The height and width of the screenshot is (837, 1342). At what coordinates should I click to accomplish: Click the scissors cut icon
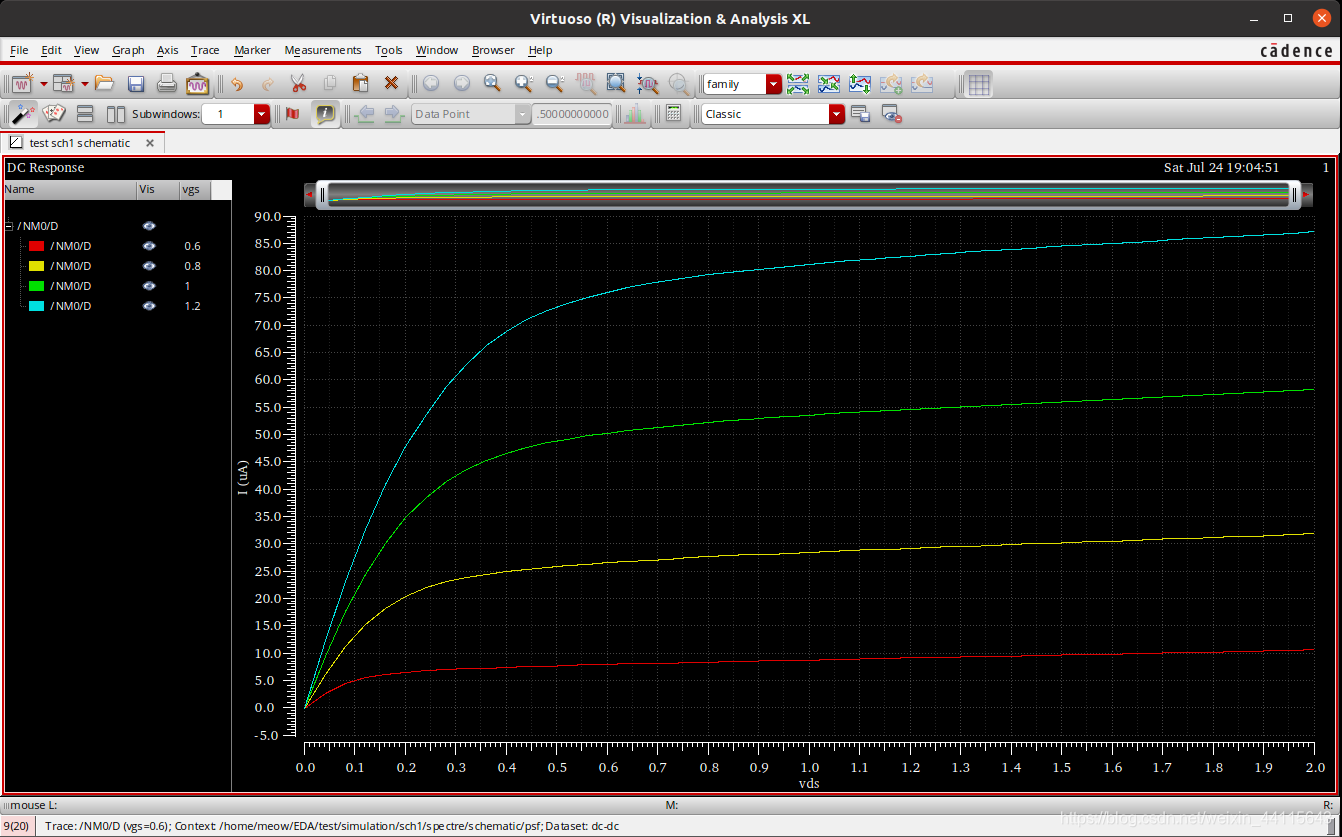coord(298,84)
